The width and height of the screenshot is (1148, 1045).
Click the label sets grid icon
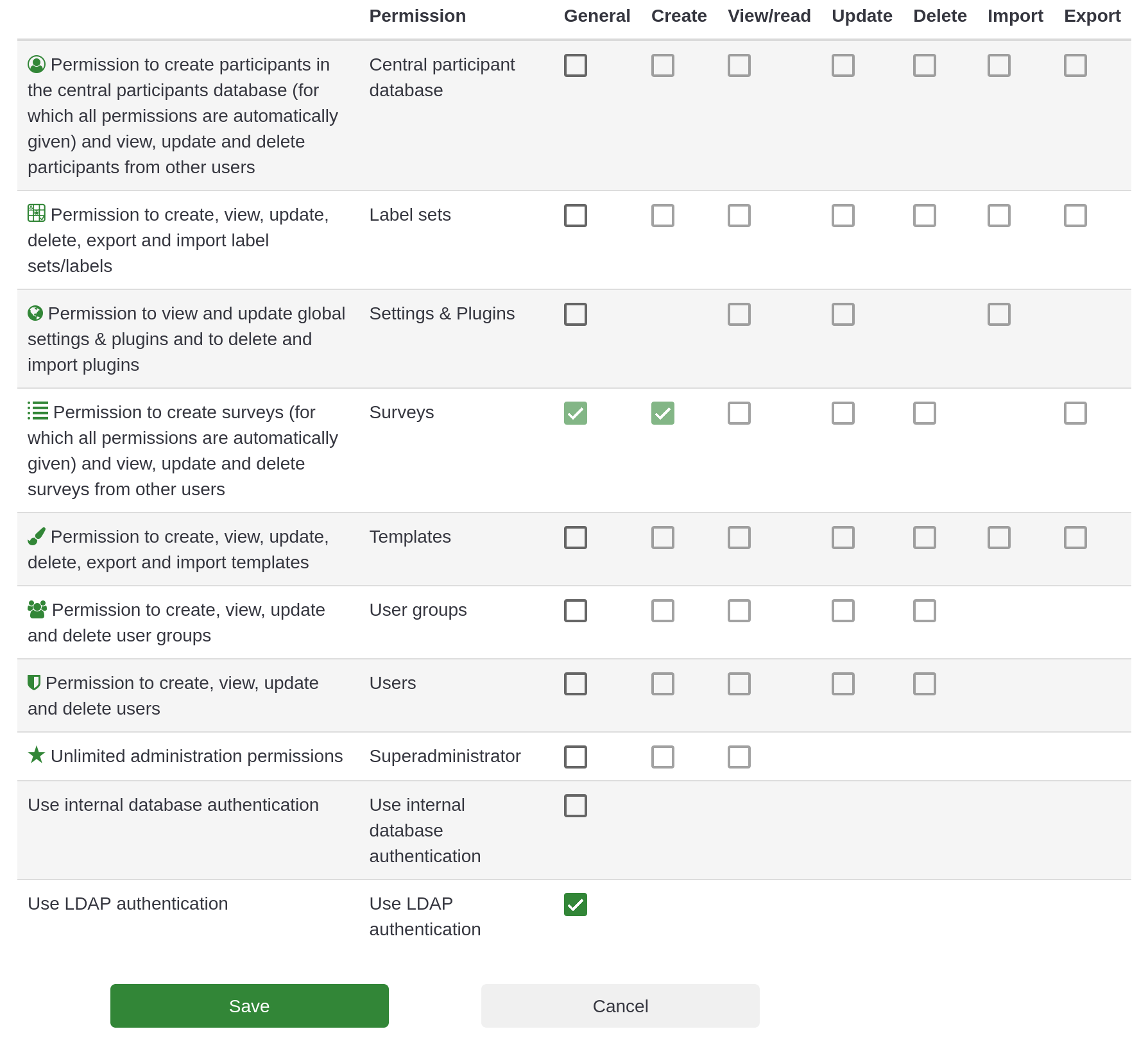coord(37,213)
